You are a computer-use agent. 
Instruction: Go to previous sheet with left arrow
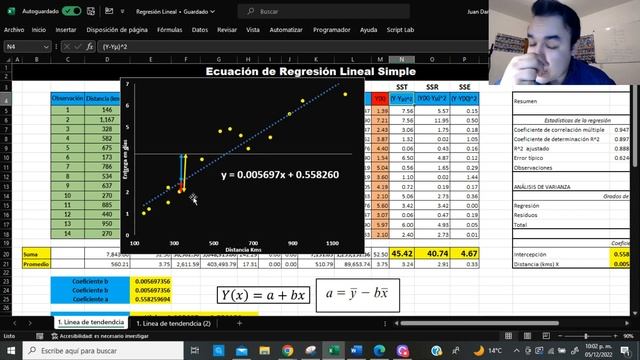click(15, 323)
